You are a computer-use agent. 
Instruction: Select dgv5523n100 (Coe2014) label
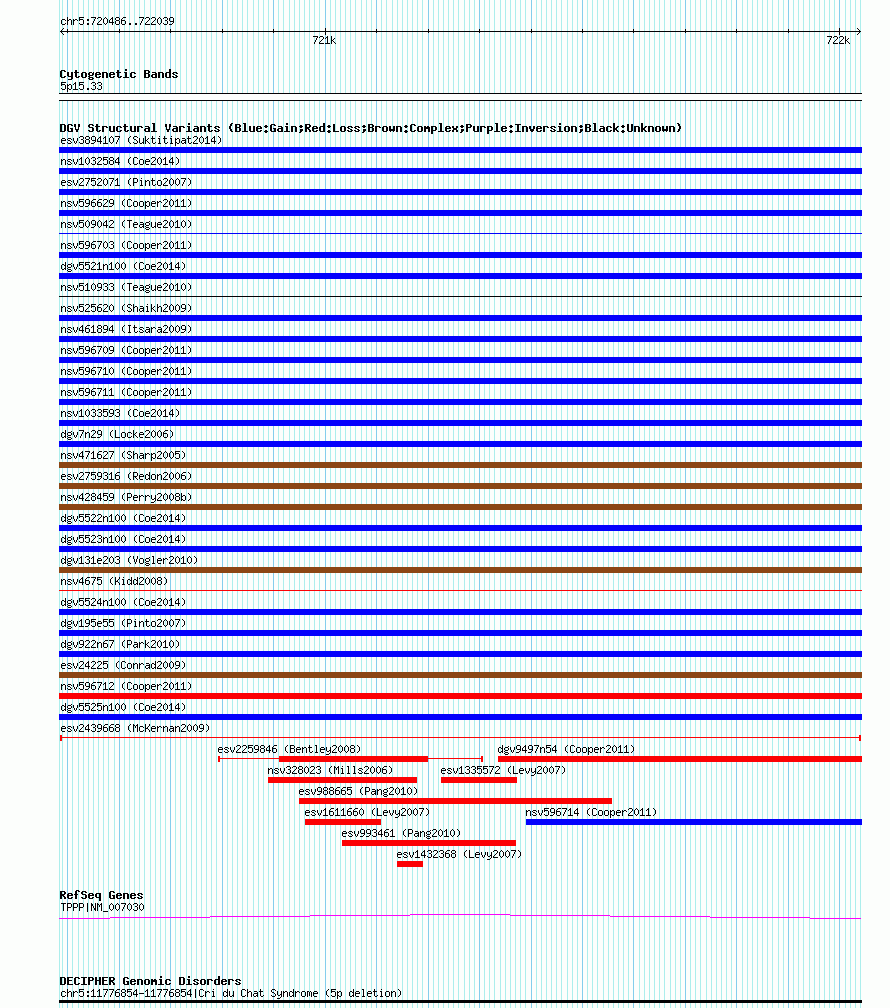tap(123, 539)
